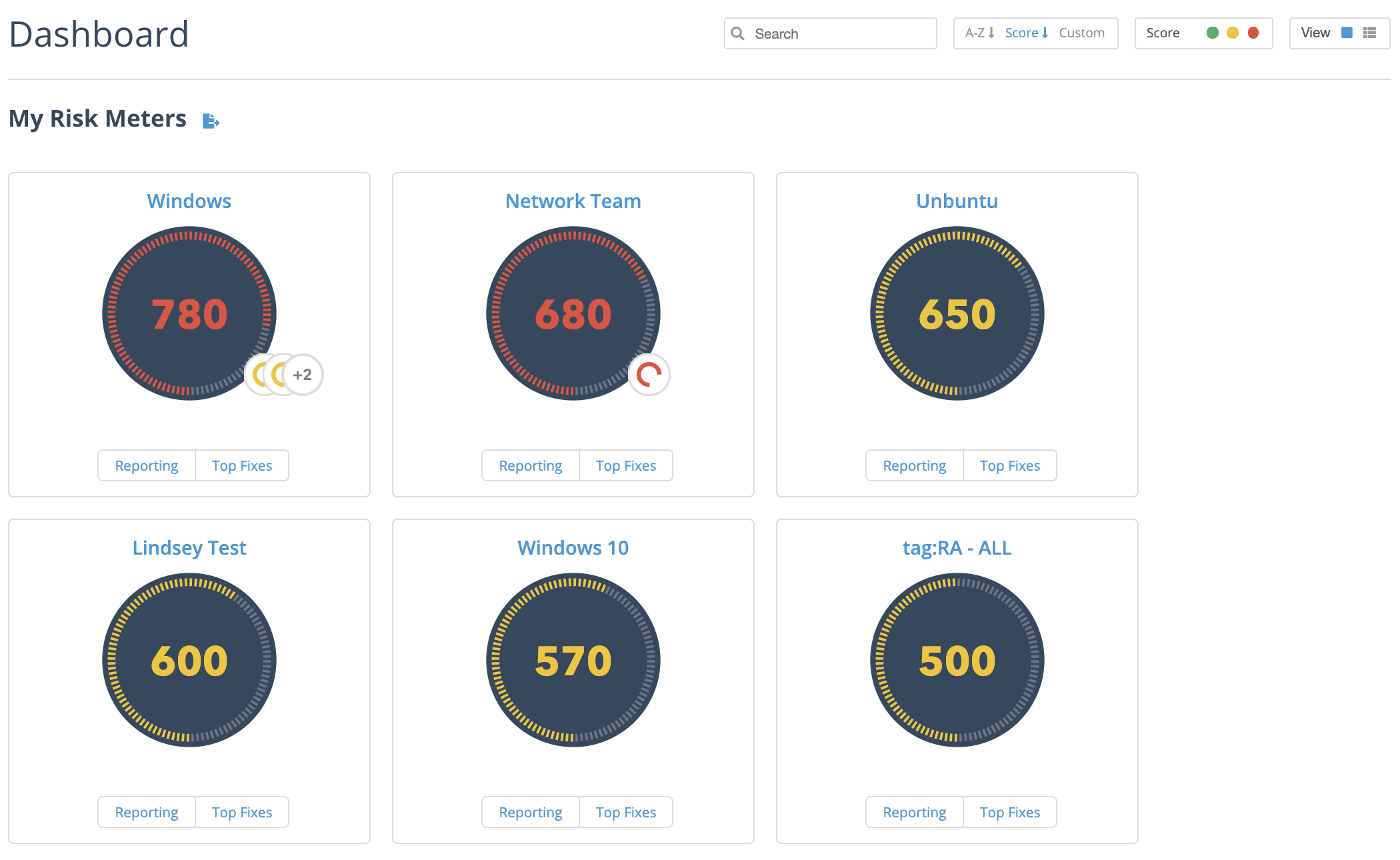Select Custom sort order
This screenshot has height=860, width=1400.
[1081, 33]
